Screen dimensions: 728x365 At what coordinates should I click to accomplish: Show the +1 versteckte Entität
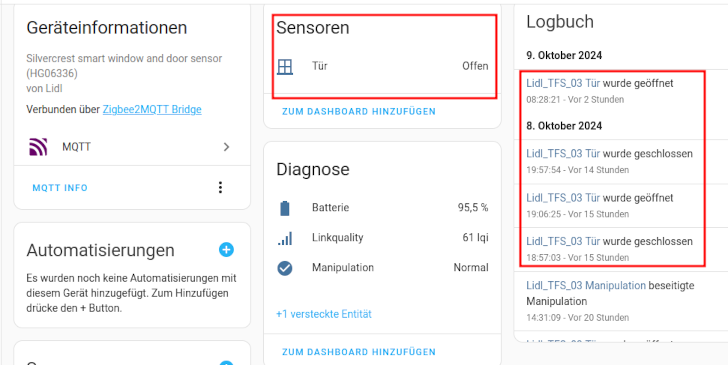point(324,314)
